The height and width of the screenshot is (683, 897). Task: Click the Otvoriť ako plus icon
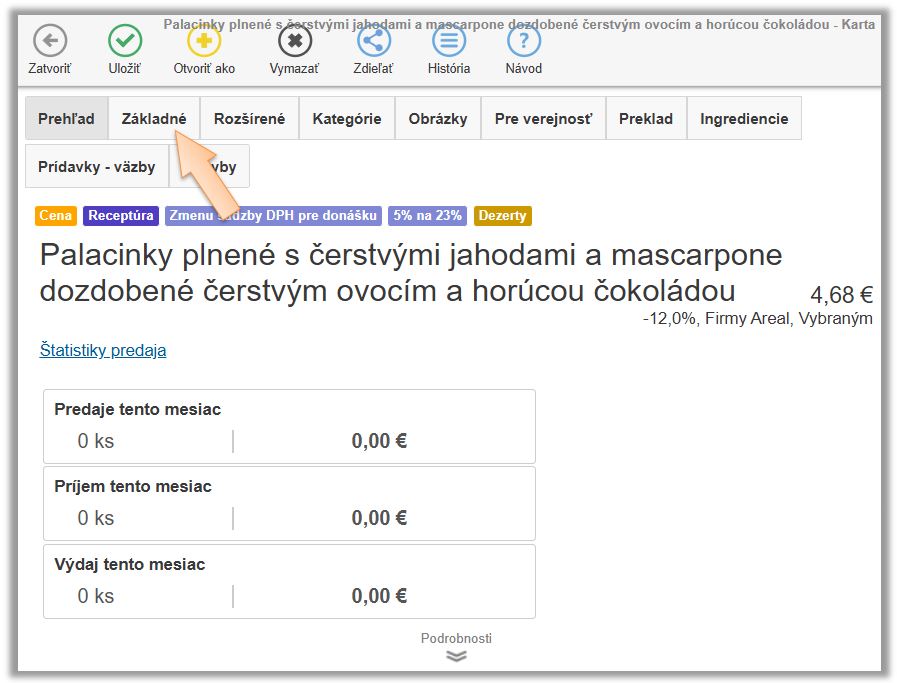pyautogui.click(x=204, y=41)
